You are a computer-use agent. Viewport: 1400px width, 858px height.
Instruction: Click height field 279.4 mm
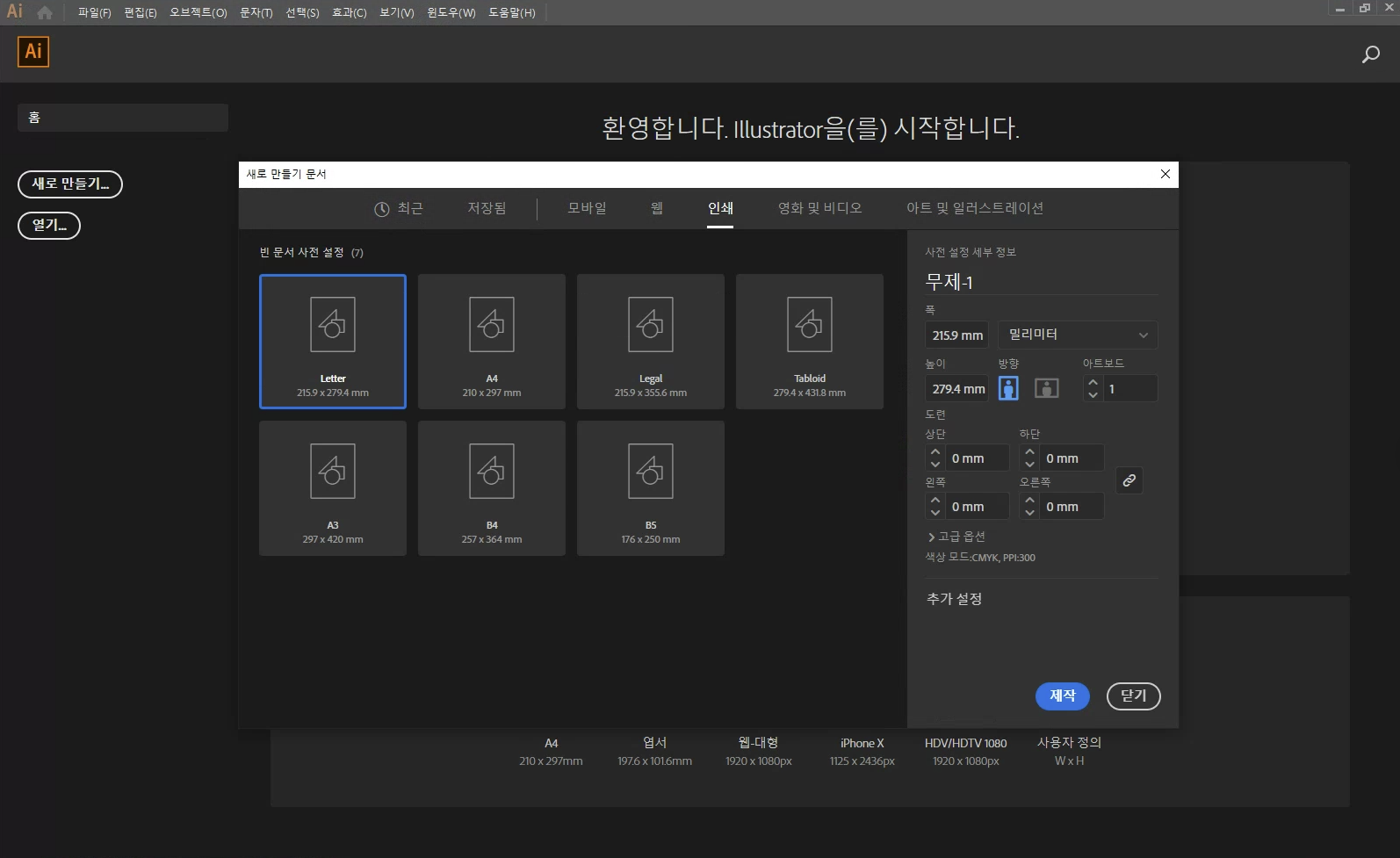pyautogui.click(x=956, y=388)
